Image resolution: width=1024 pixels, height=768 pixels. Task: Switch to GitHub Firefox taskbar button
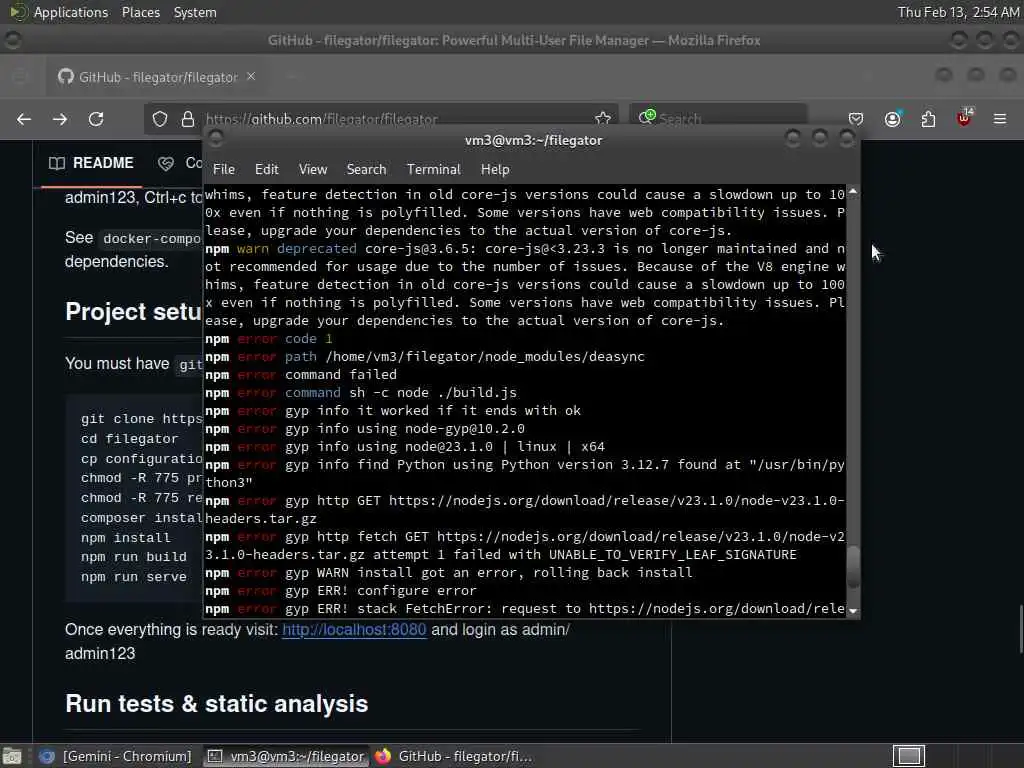click(x=454, y=756)
